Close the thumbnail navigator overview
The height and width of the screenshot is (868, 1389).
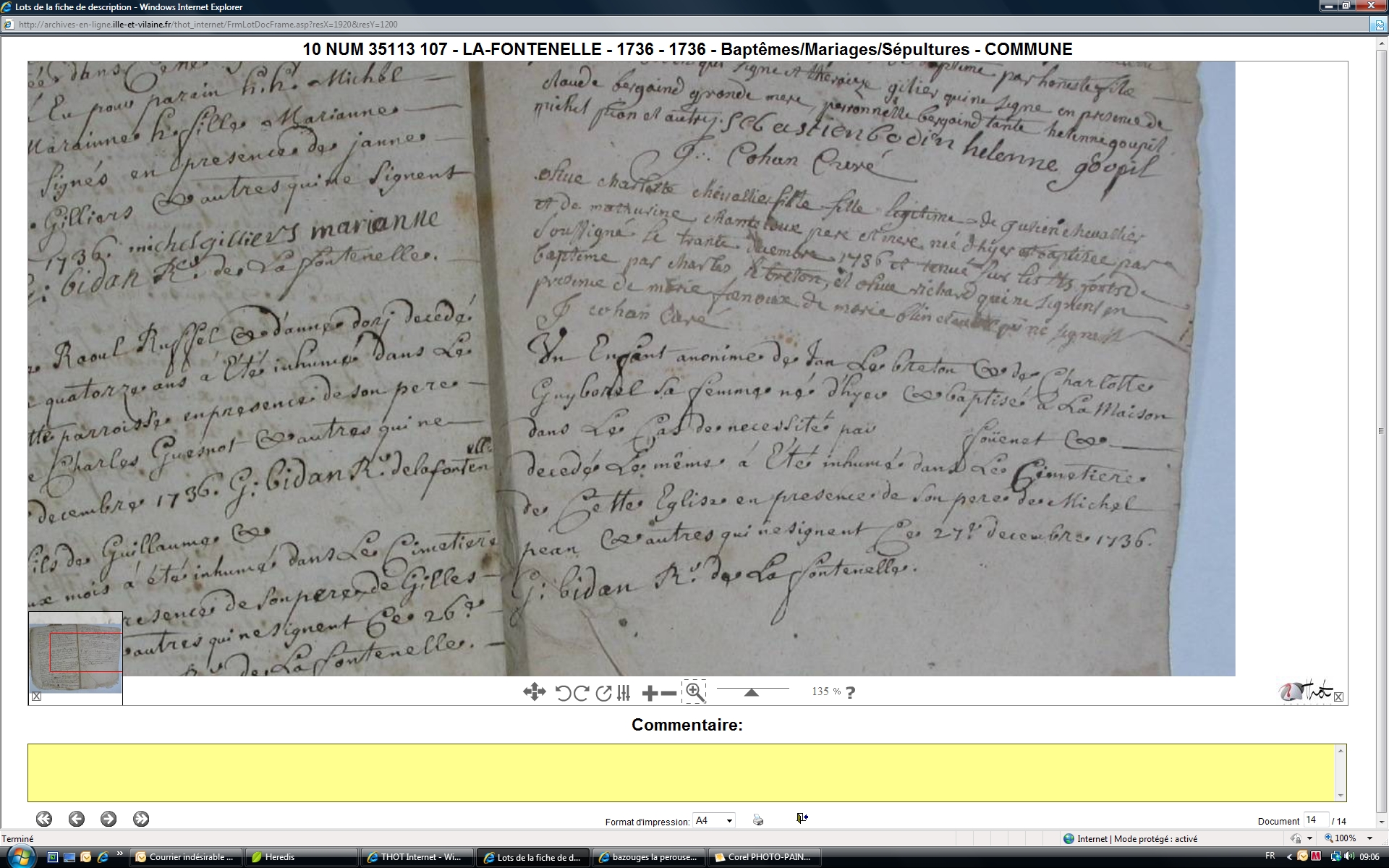[x=36, y=697]
